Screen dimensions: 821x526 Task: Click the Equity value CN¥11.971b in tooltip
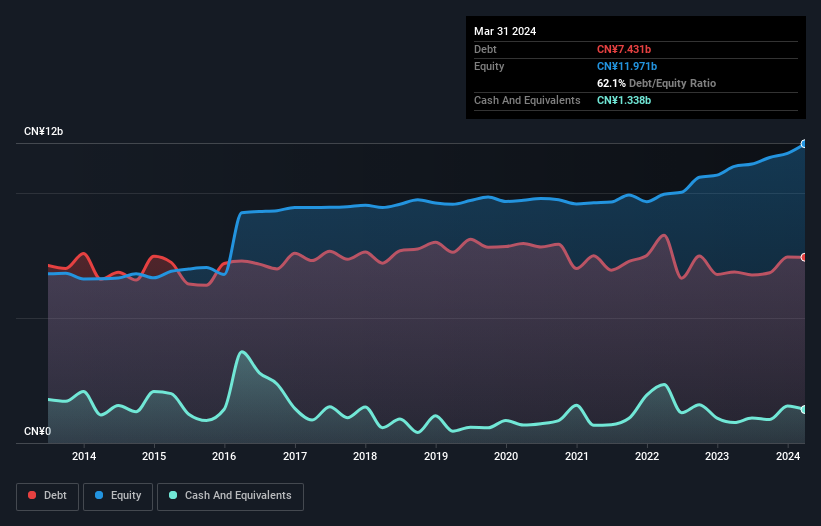[x=627, y=66]
